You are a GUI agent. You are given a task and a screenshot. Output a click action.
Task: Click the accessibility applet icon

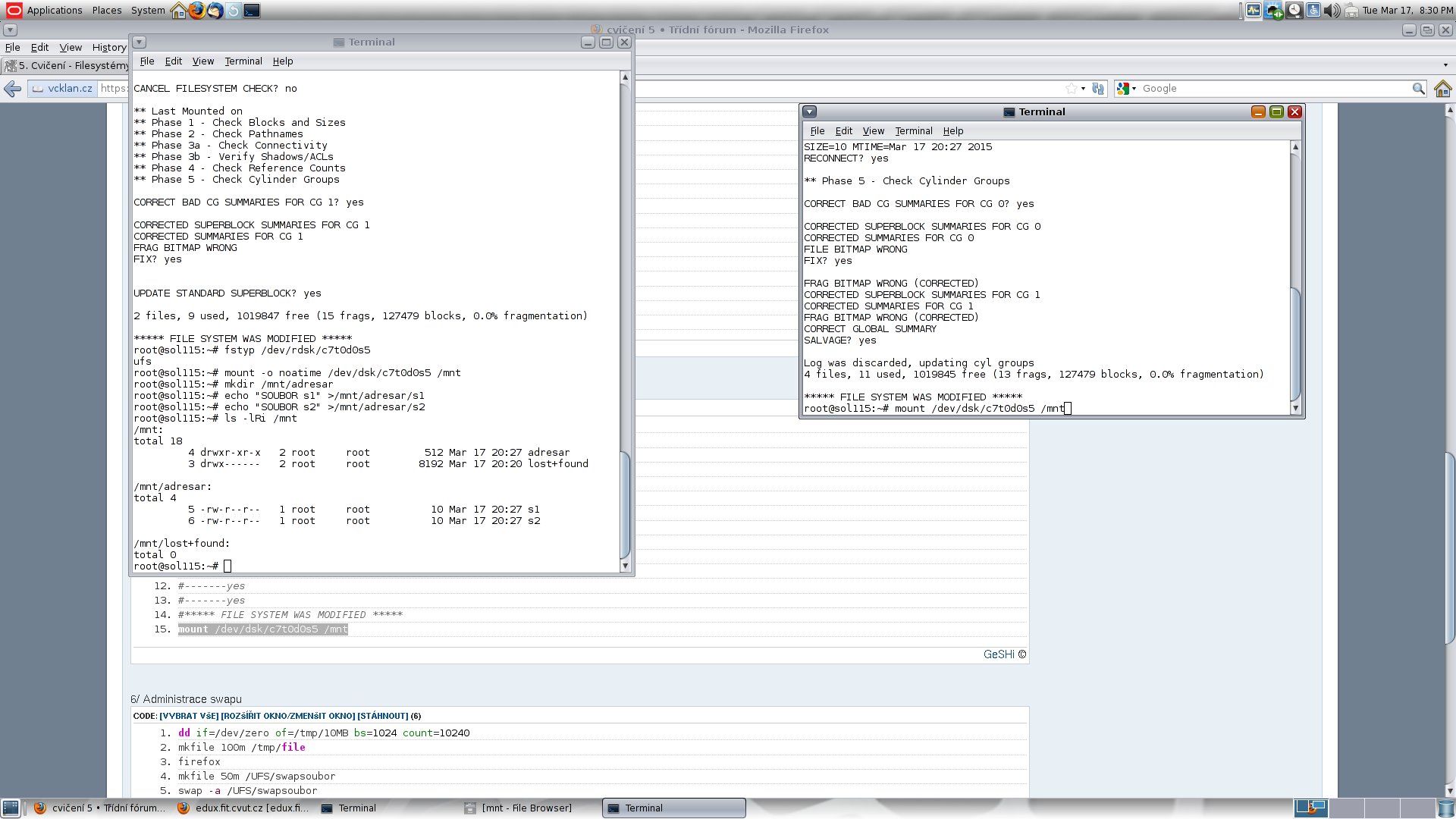[x=1313, y=11]
